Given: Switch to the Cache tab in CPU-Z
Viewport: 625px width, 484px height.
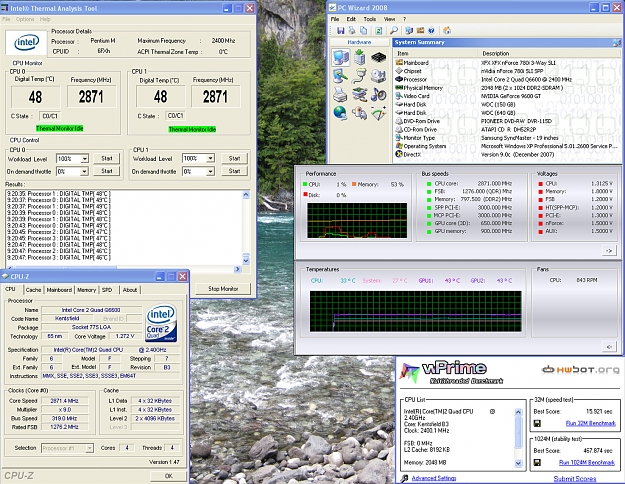Looking at the screenshot, I should (x=33, y=290).
